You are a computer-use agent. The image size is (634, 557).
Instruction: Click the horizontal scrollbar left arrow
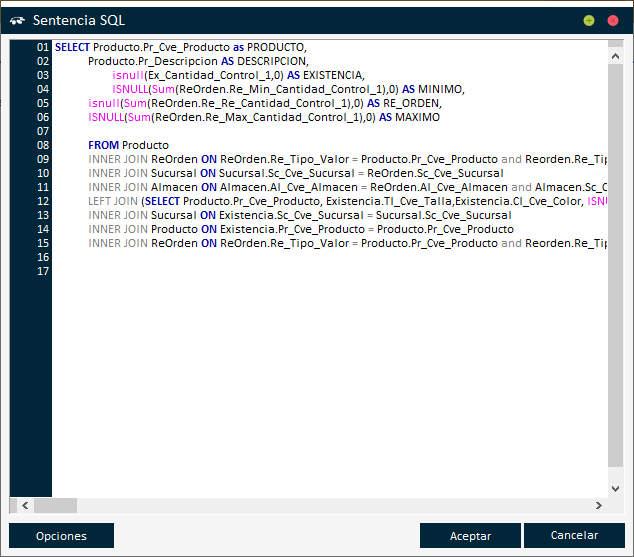pos(18,505)
